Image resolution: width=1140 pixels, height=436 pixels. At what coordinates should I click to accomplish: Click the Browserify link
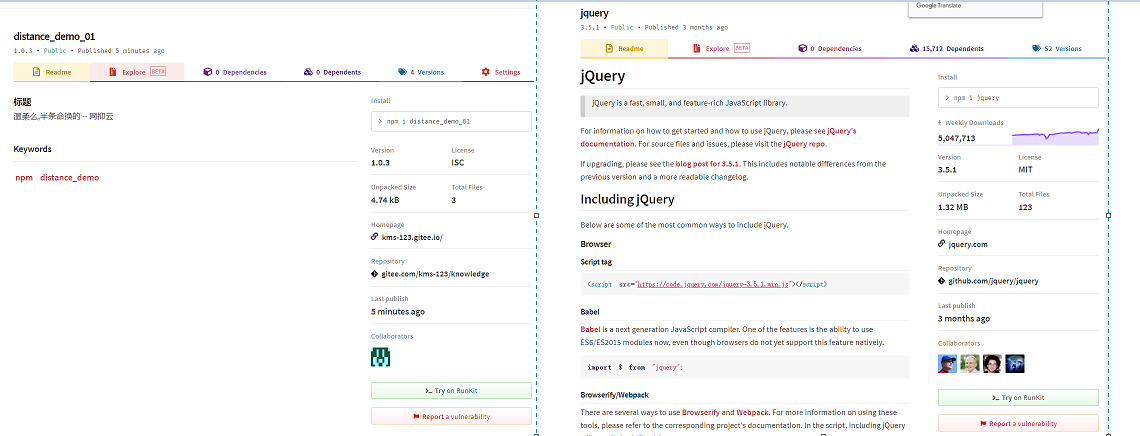tap(703, 412)
